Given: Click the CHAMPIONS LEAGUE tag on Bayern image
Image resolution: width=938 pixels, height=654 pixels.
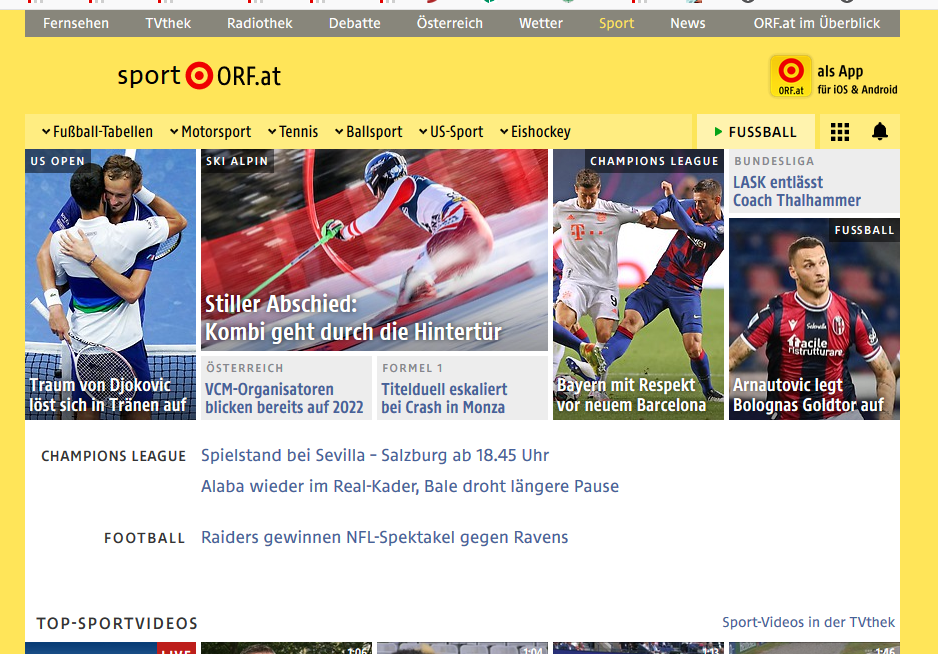Looking at the screenshot, I should pos(654,161).
